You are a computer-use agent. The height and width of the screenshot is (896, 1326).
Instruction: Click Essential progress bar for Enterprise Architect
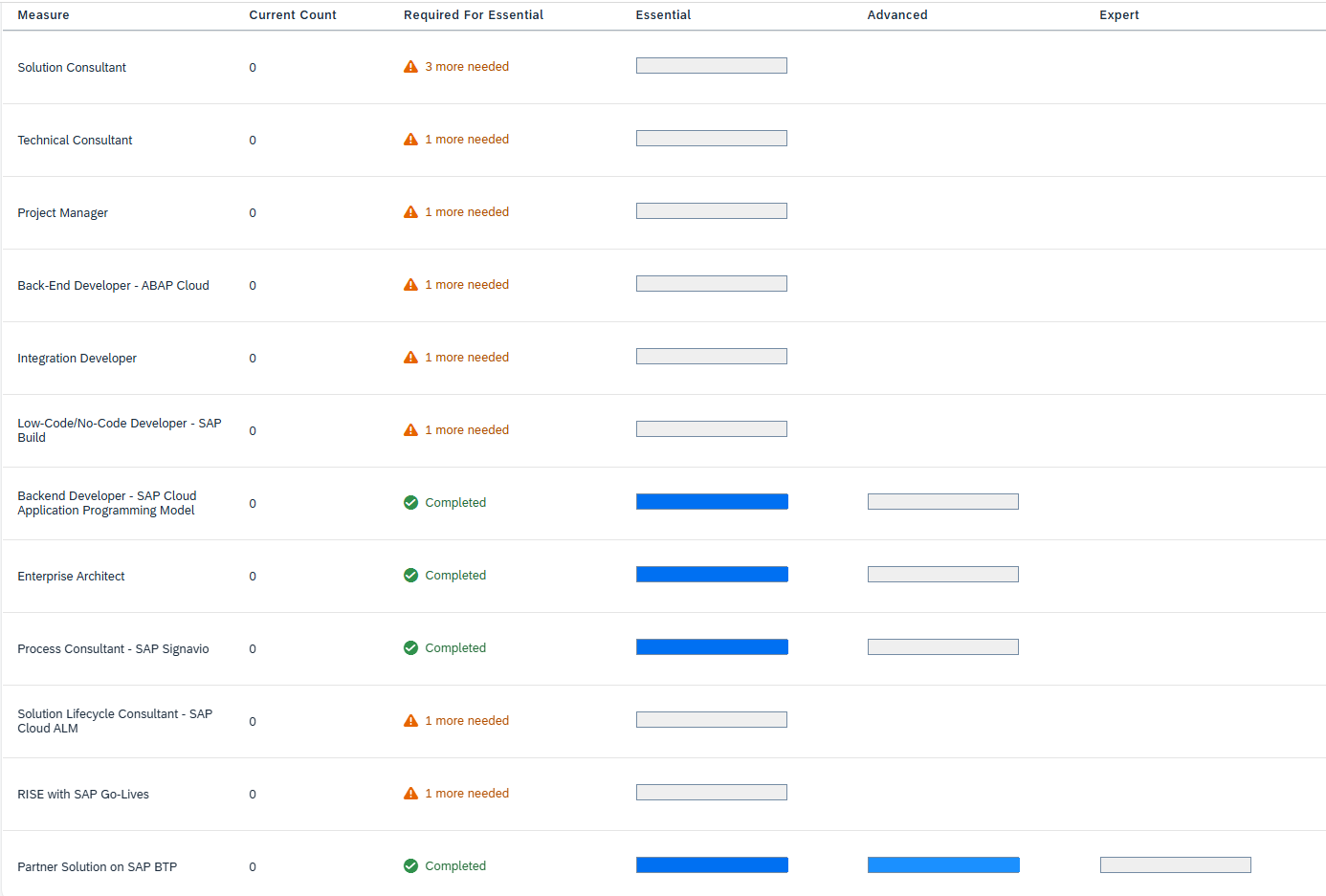pos(712,575)
